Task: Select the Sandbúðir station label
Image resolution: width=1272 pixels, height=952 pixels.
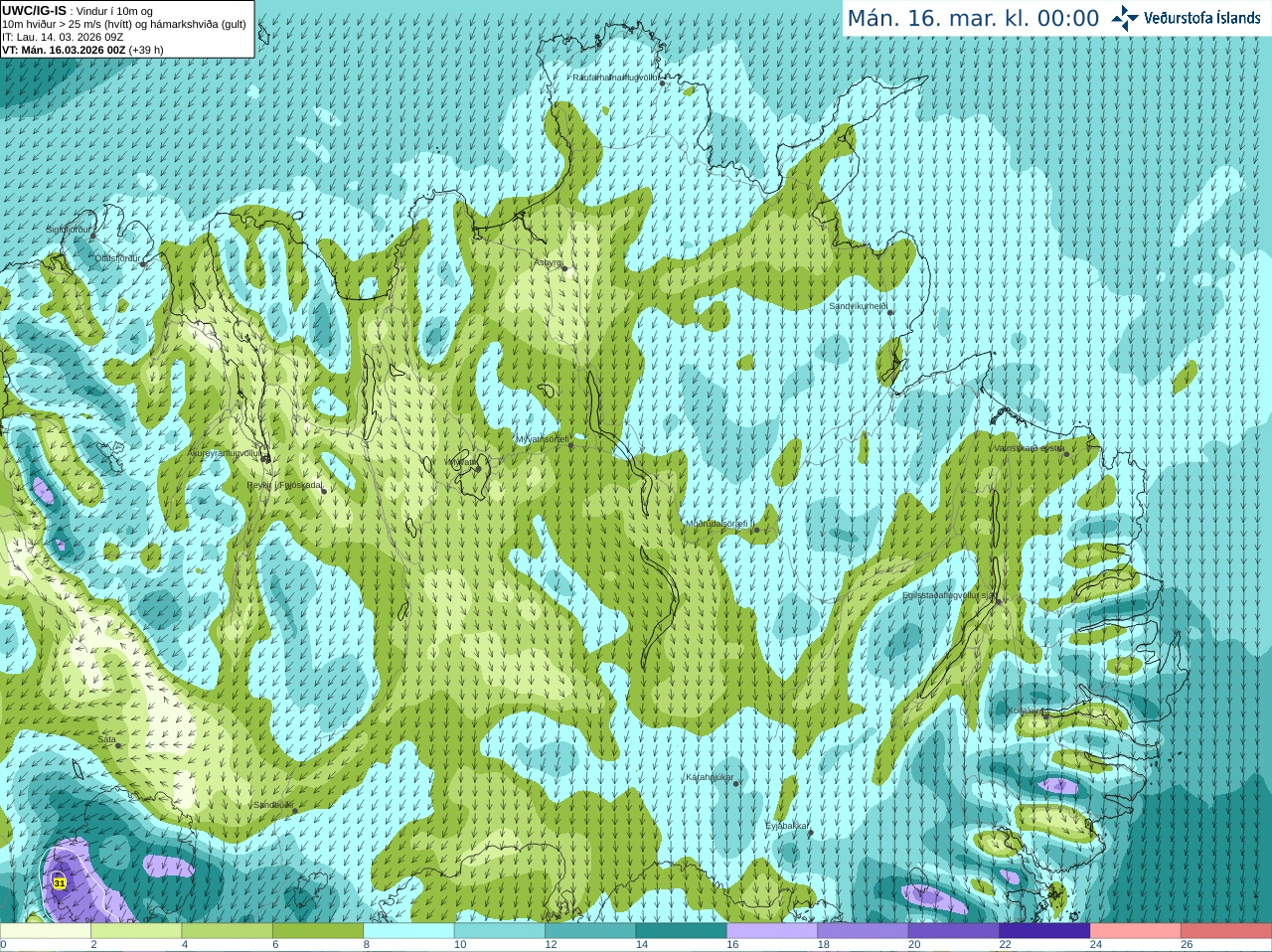Action: pos(272,805)
